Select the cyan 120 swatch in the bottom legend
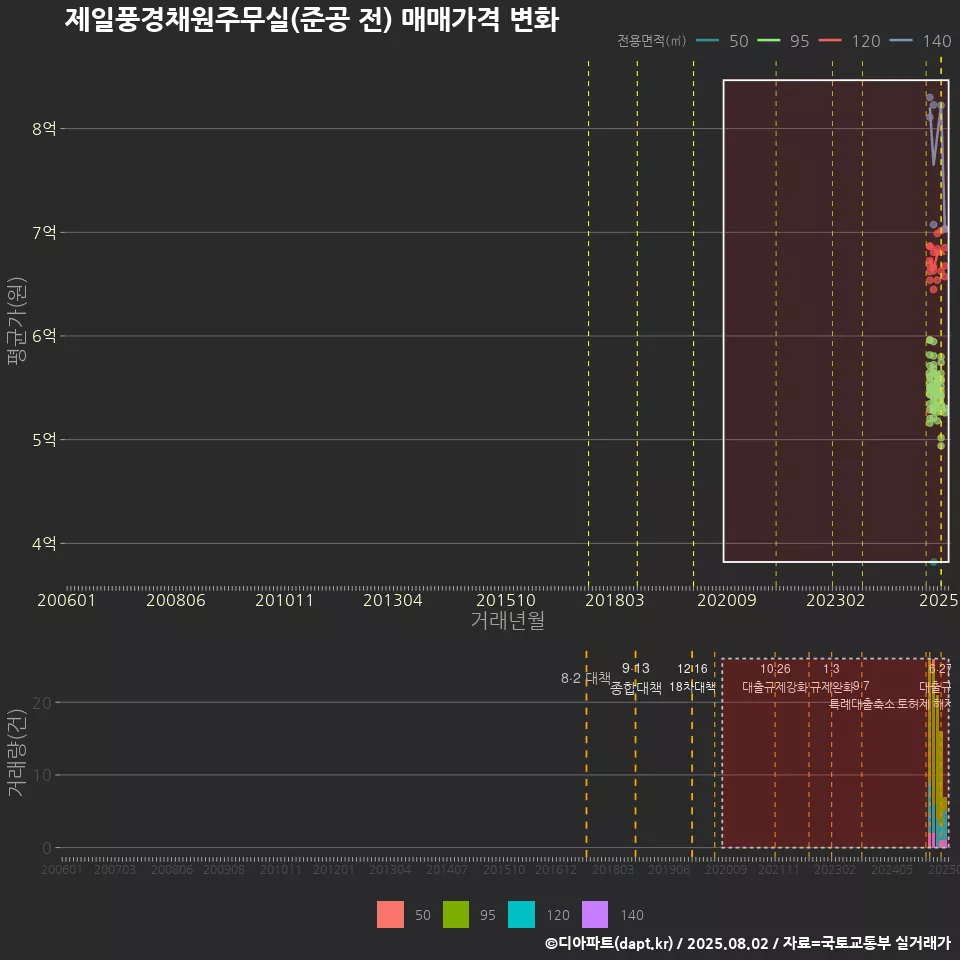This screenshot has width=960, height=960. 521,915
